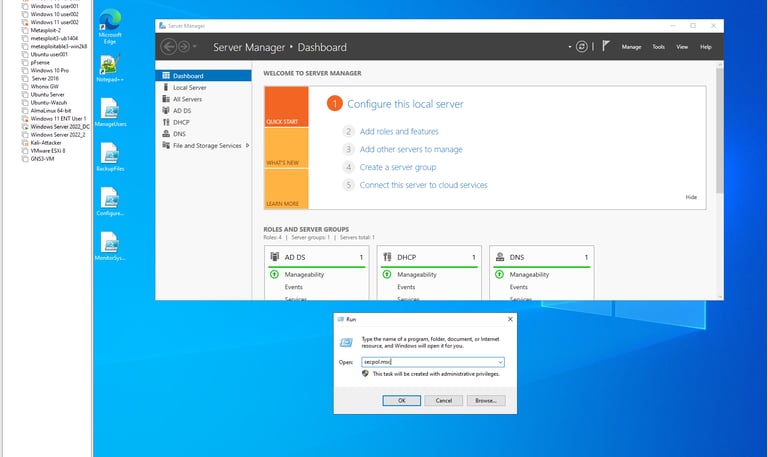The width and height of the screenshot is (768, 457).
Task: Click the Manageability status icon in the AD DS tile
Action: coord(274,274)
